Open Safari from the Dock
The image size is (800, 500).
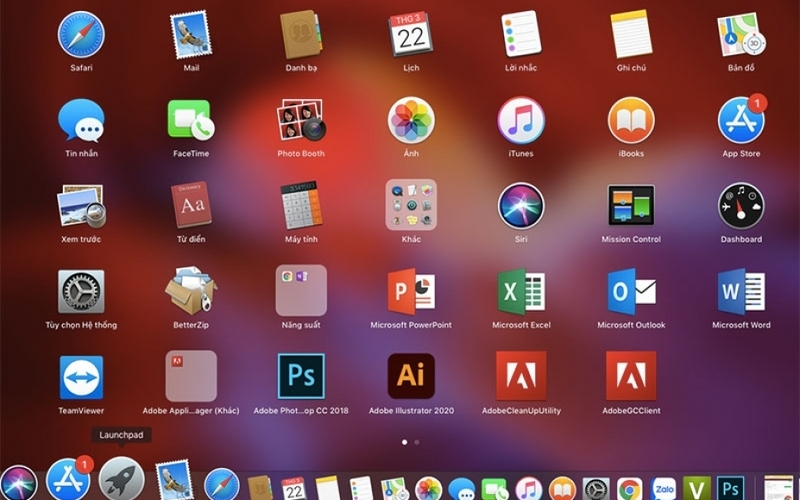[222, 485]
